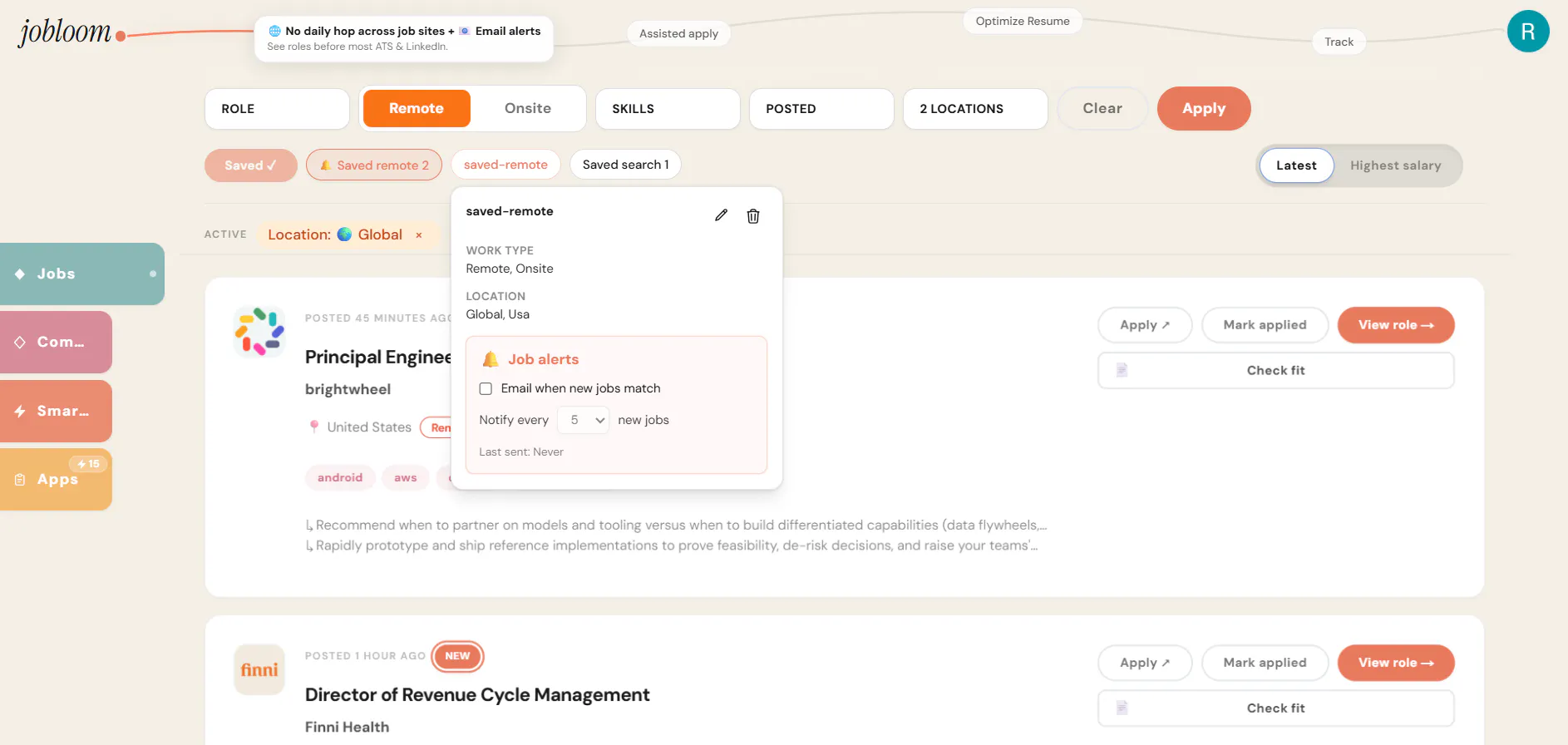
Task: Clear all filters
Action: (x=1102, y=108)
